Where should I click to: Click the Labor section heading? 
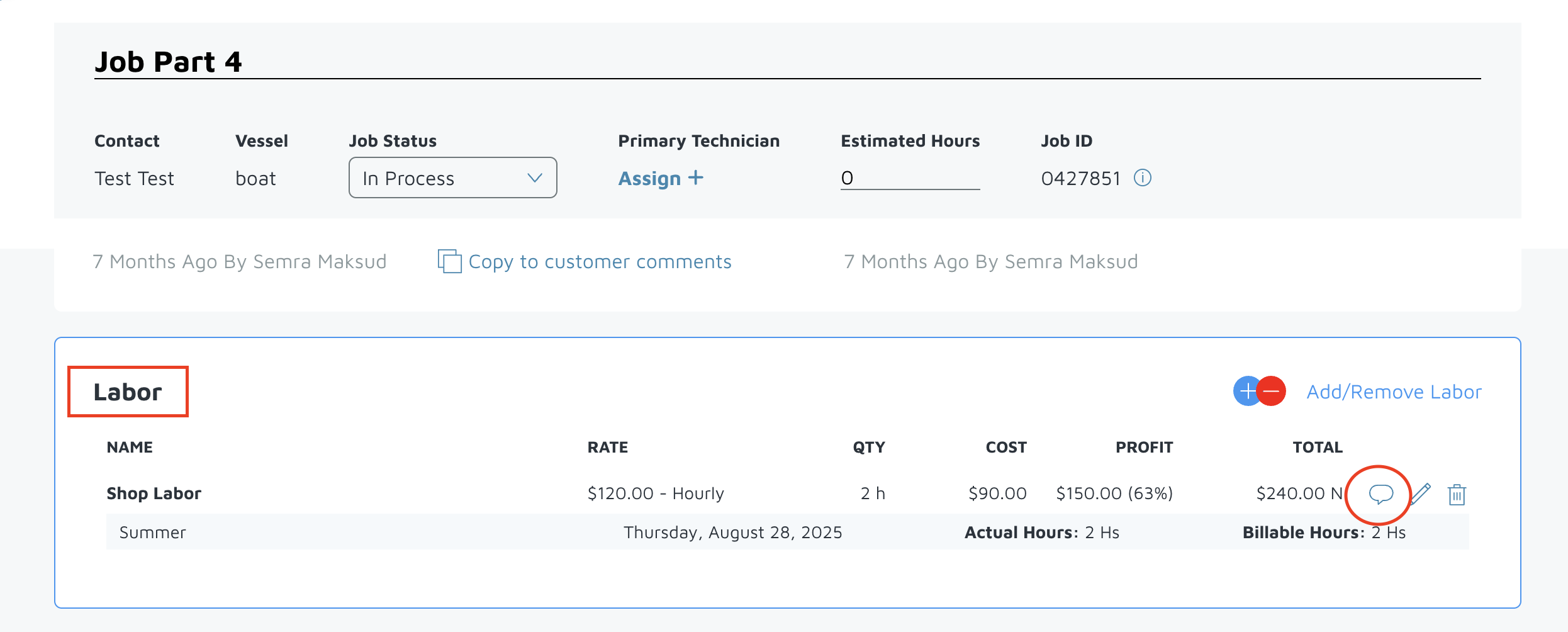(128, 392)
